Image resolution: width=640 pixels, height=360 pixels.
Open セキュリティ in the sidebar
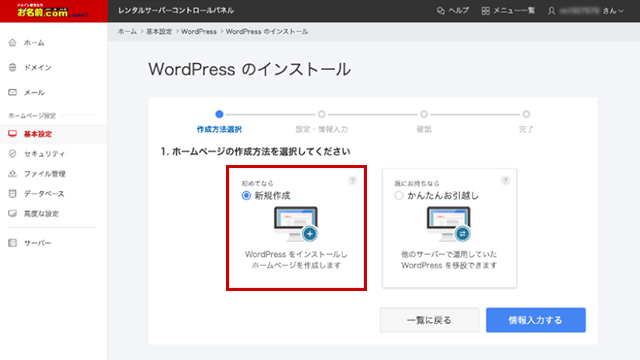click(x=44, y=153)
